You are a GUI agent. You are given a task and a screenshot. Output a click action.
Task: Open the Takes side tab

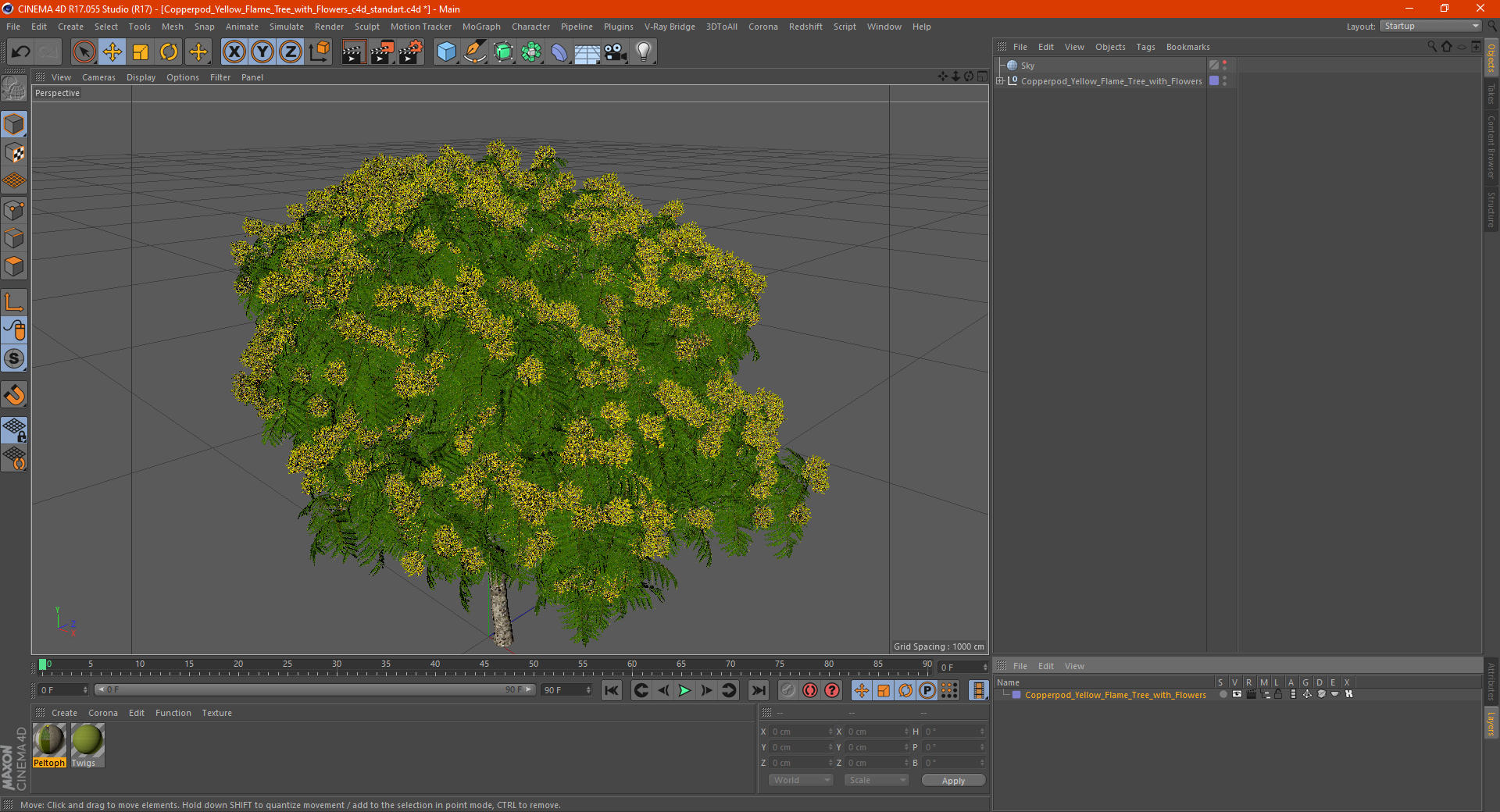[1491, 94]
